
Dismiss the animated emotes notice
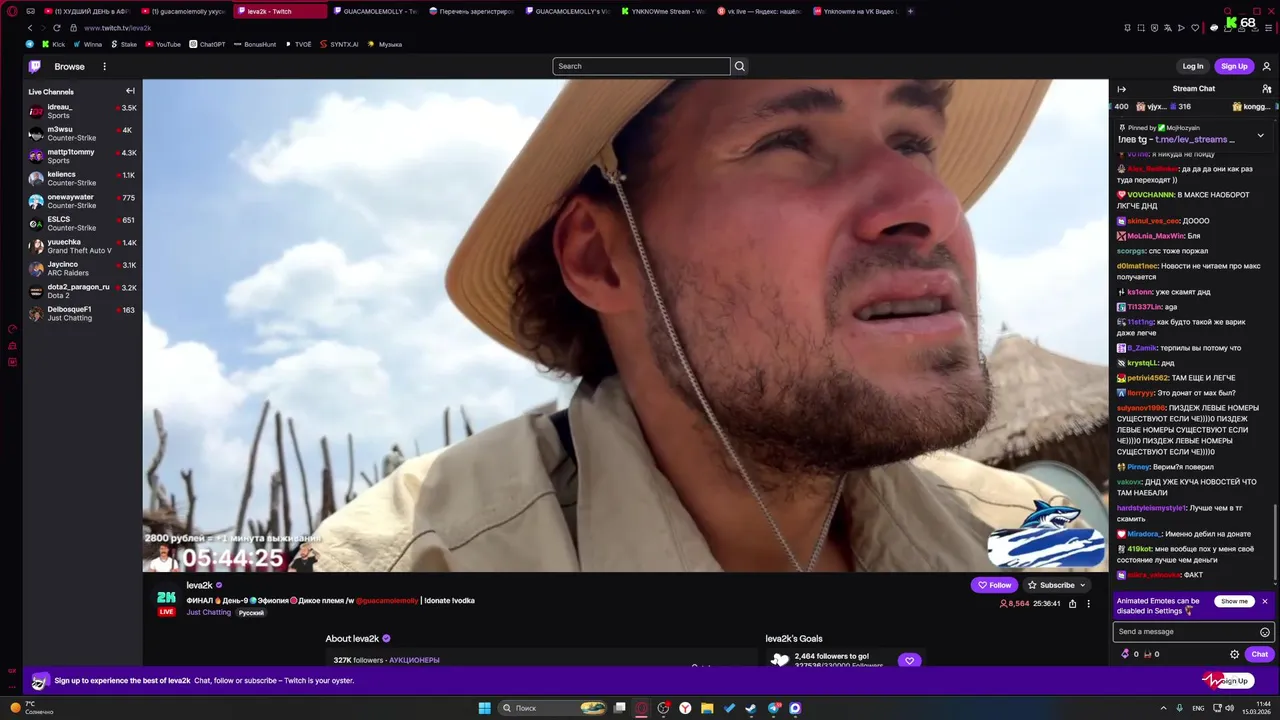pos(1264,601)
